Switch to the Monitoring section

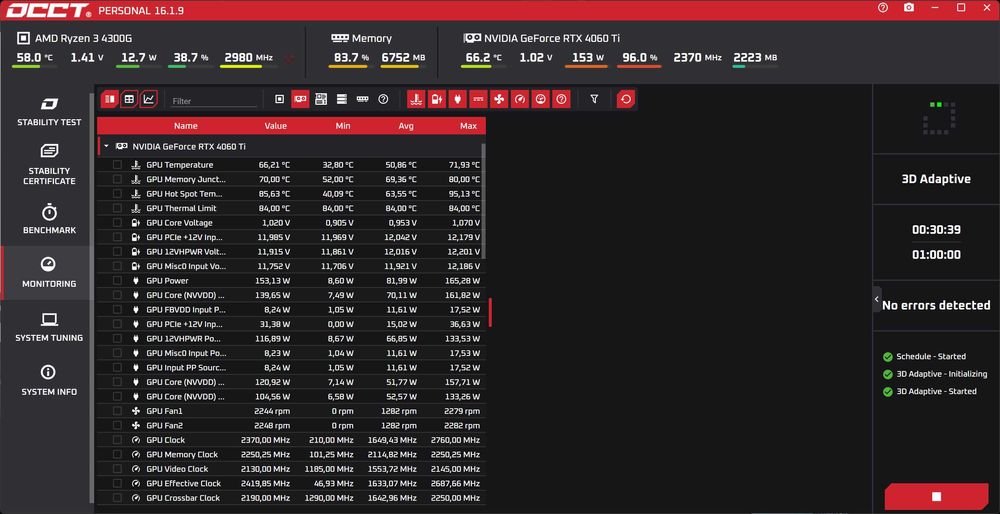click(x=49, y=273)
